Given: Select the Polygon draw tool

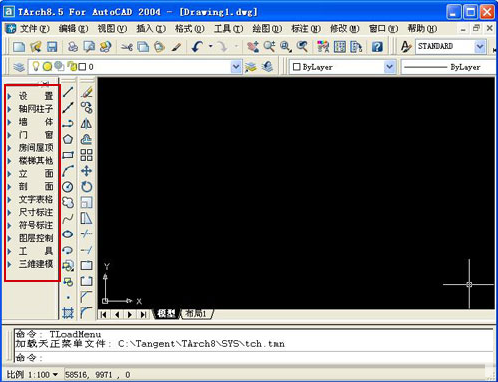Looking at the screenshot, I should point(68,139).
